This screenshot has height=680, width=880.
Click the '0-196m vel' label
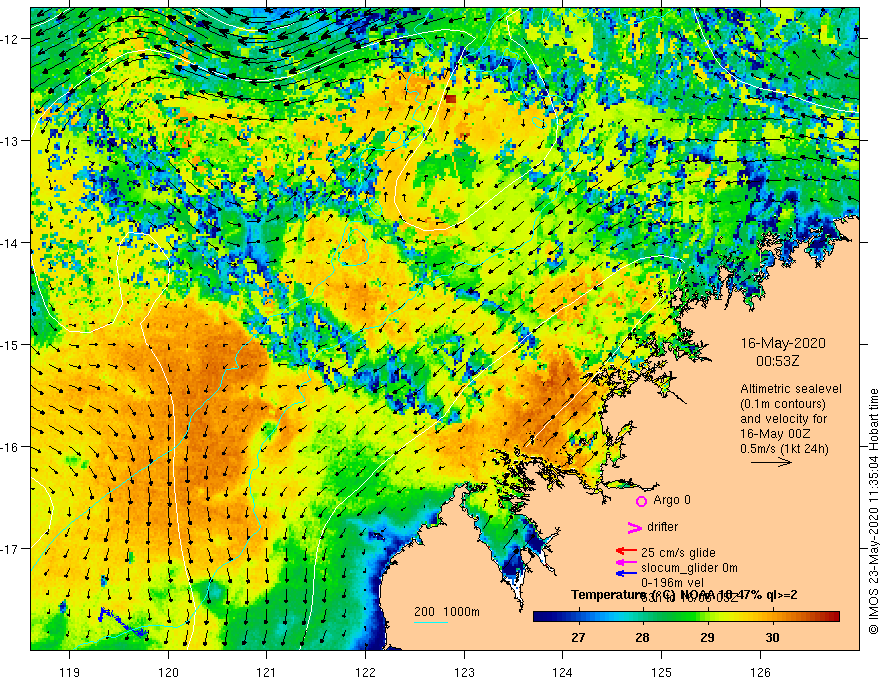[x=672, y=583]
